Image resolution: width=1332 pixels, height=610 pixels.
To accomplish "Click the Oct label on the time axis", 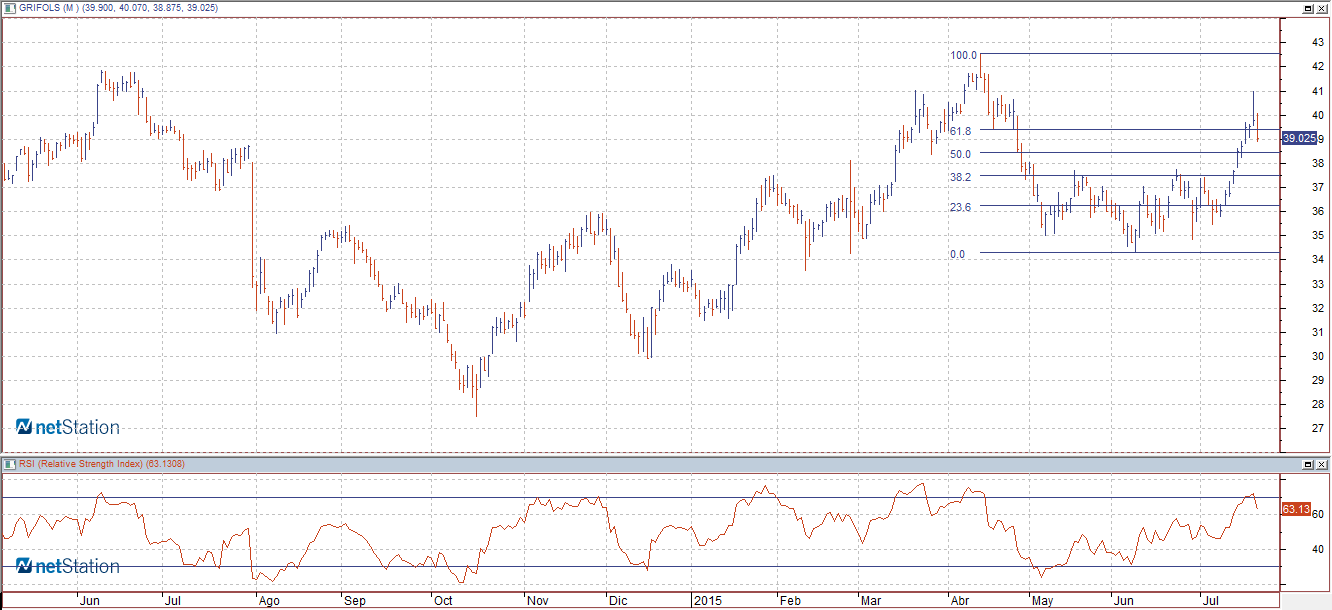I will (x=442, y=602).
